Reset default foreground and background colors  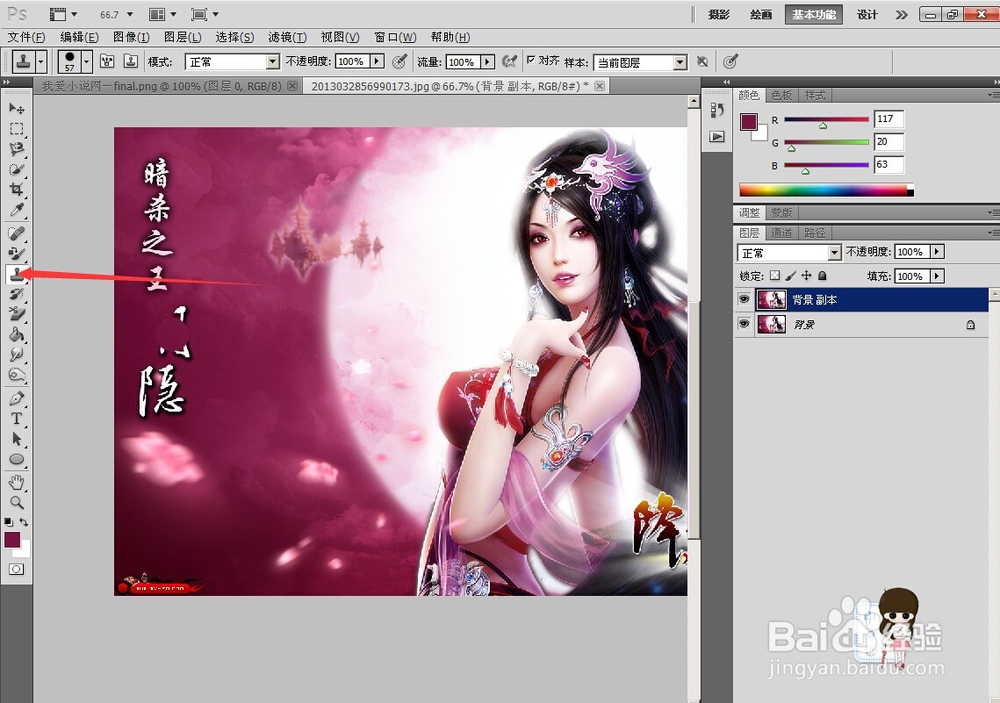(x=8, y=522)
